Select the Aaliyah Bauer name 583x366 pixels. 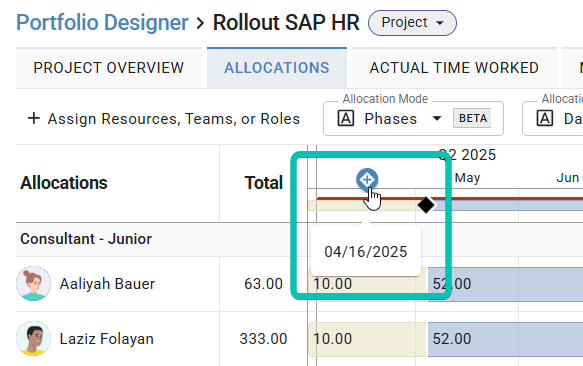point(107,284)
